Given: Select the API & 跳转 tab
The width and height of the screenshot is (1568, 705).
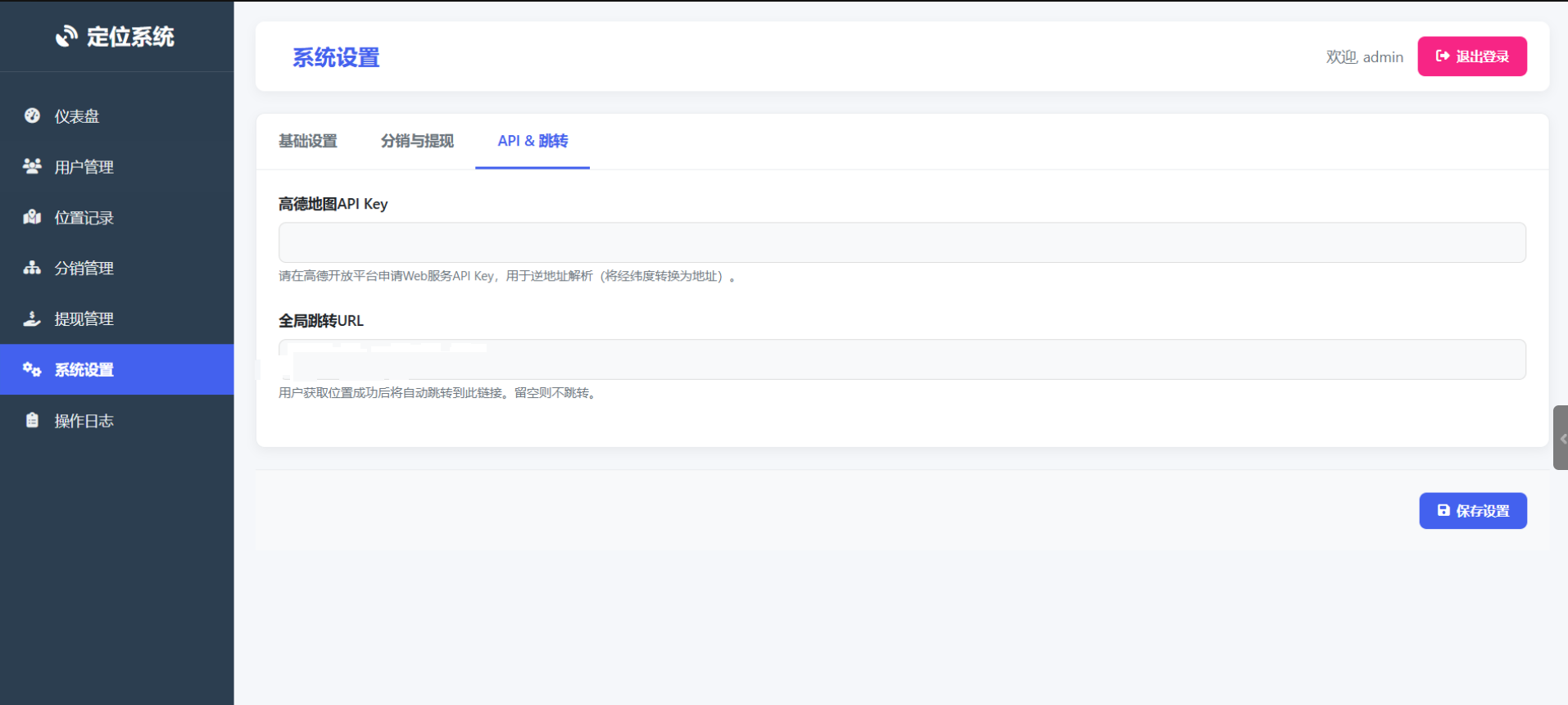Looking at the screenshot, I should [x=532, y=141].
